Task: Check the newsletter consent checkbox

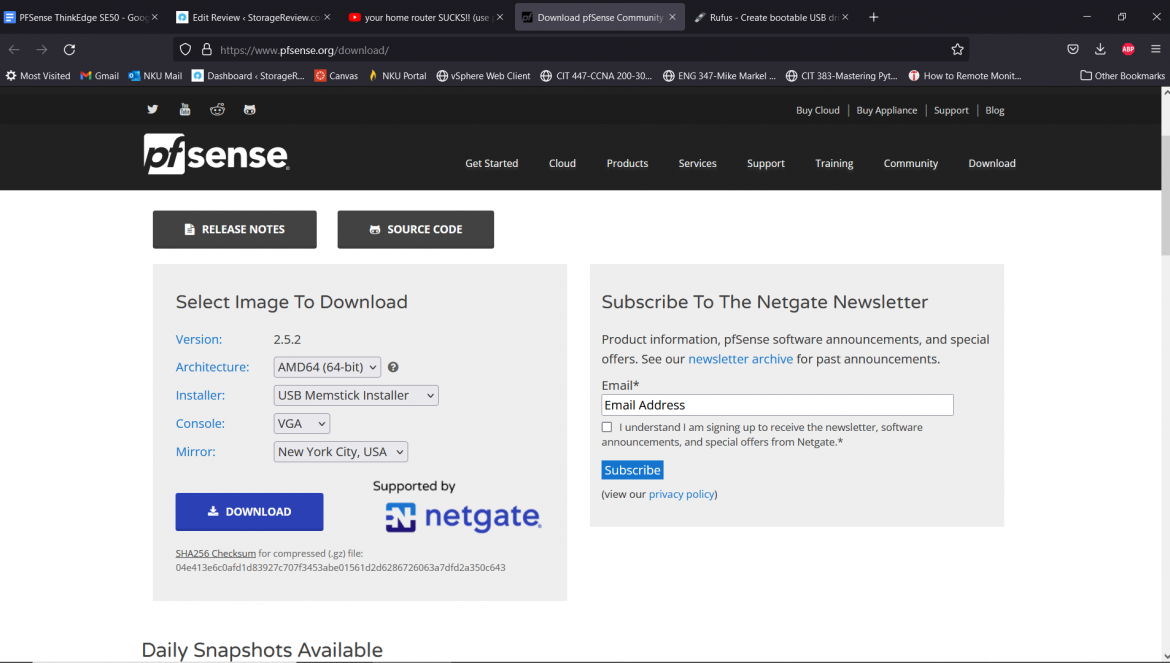Action: pos(607,427)
